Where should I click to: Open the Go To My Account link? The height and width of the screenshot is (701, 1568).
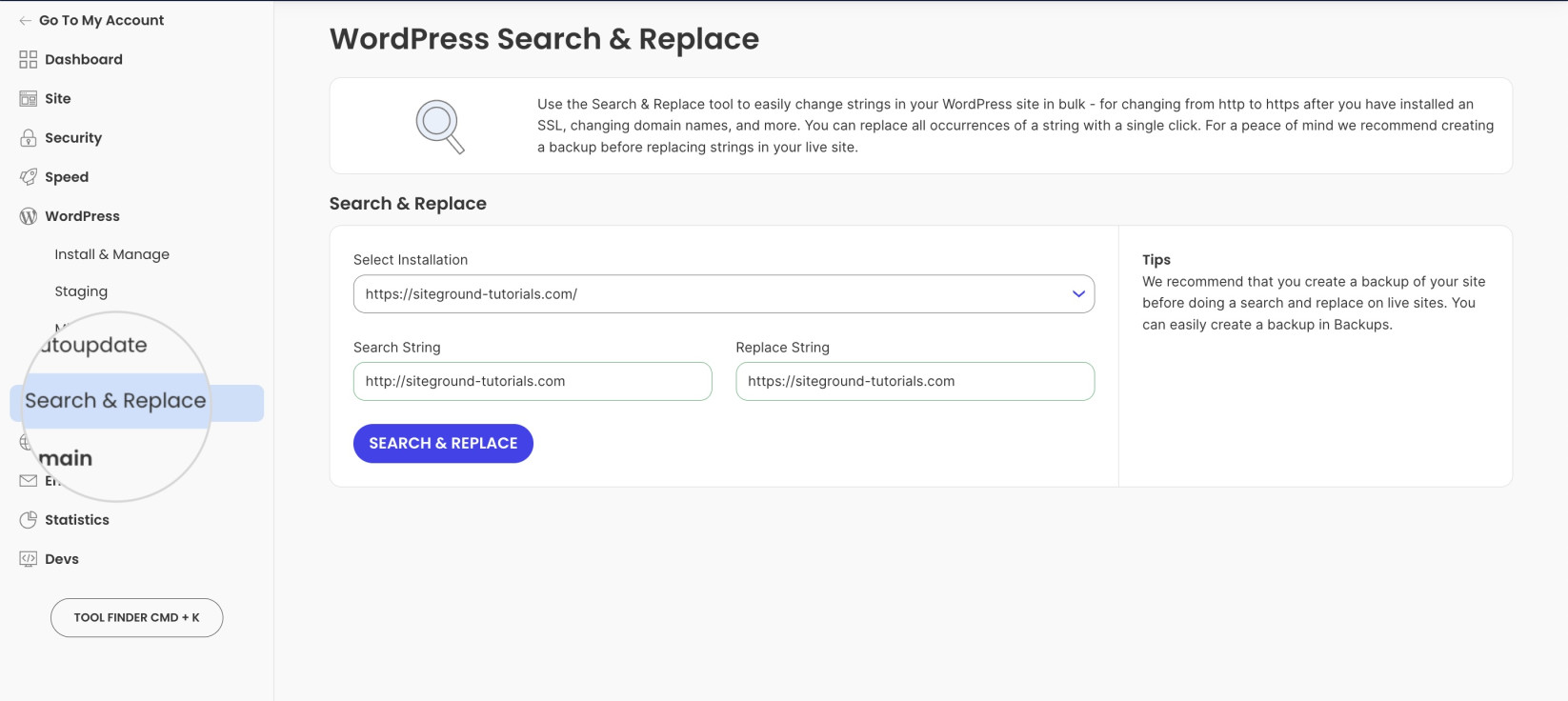pyautogui.click(x=101, y=20)
